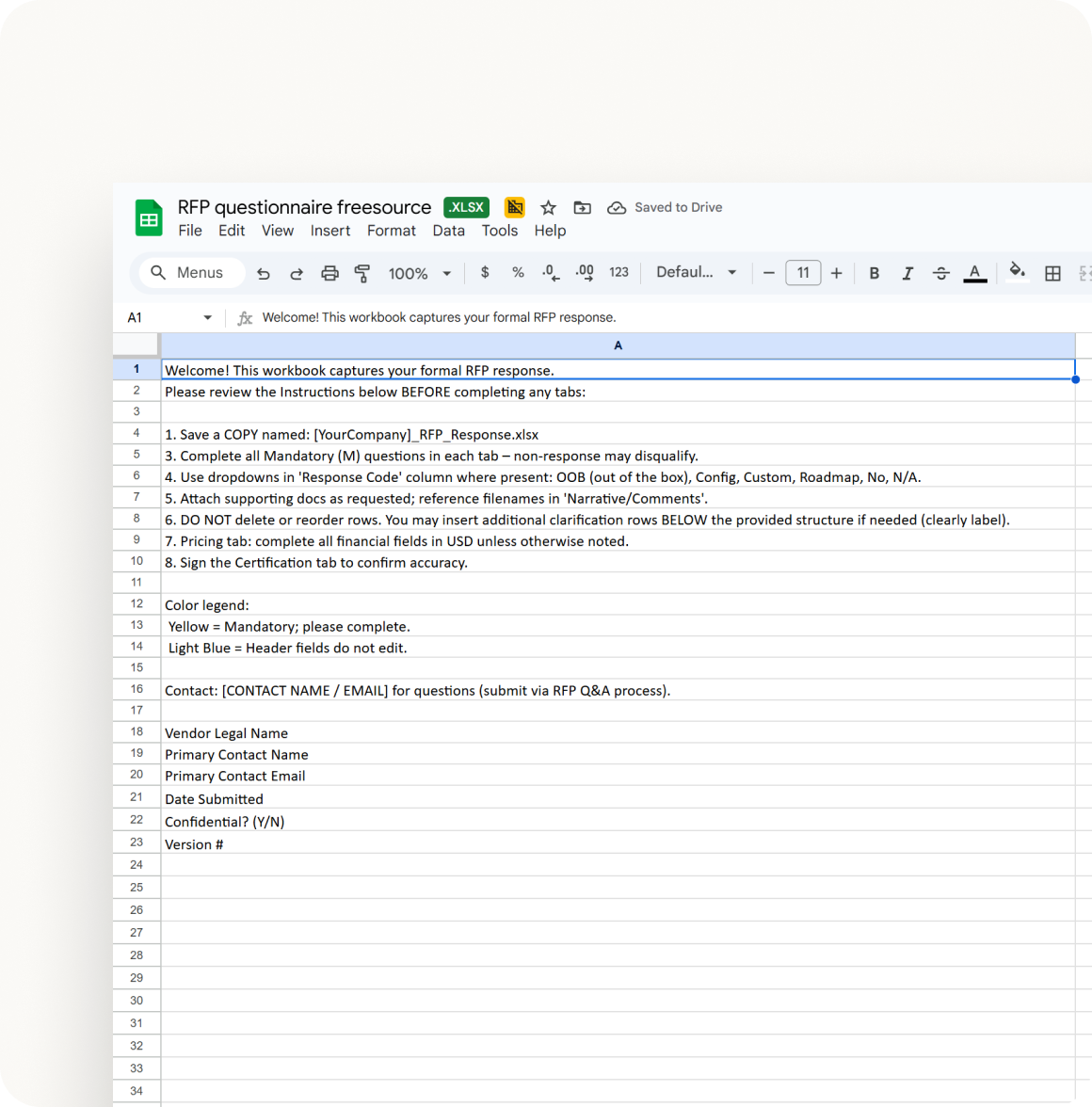Decrease decimal places
Screen dimensions: 1092x1107
(551, 273)
